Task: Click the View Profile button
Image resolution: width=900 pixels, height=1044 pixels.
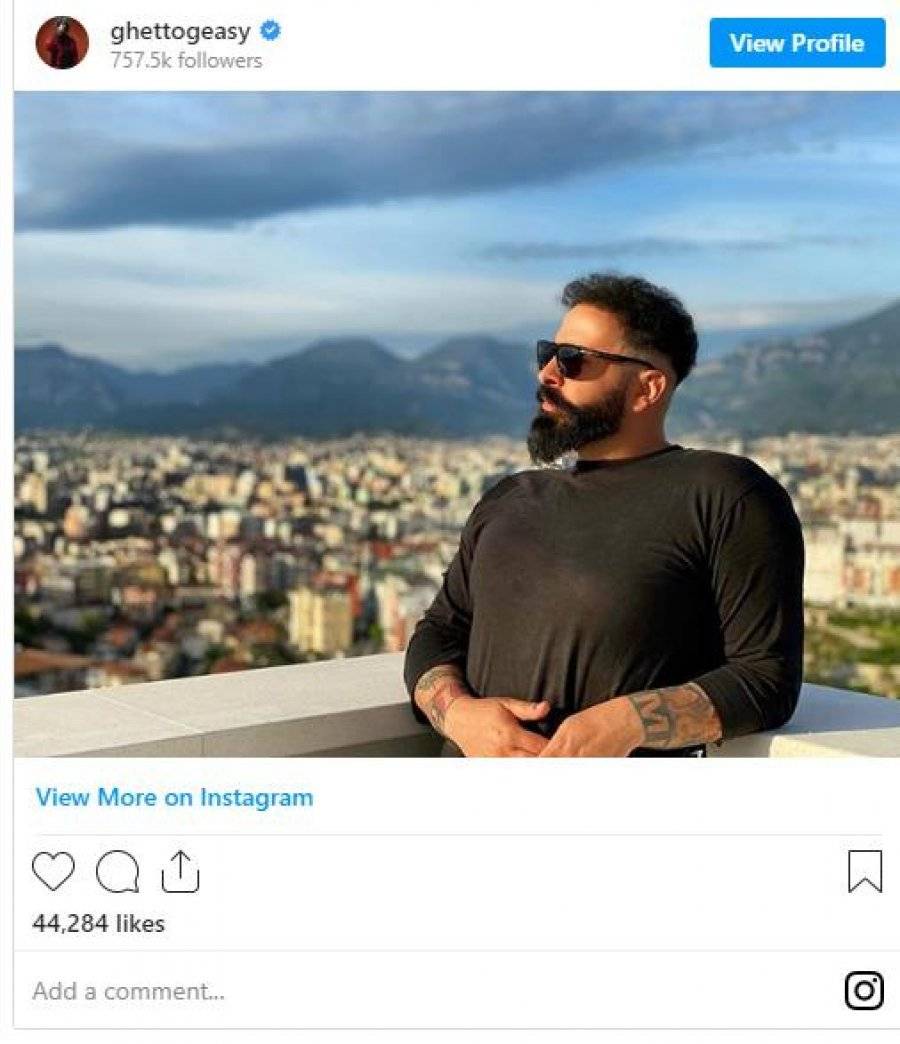Action: point(797,43)
